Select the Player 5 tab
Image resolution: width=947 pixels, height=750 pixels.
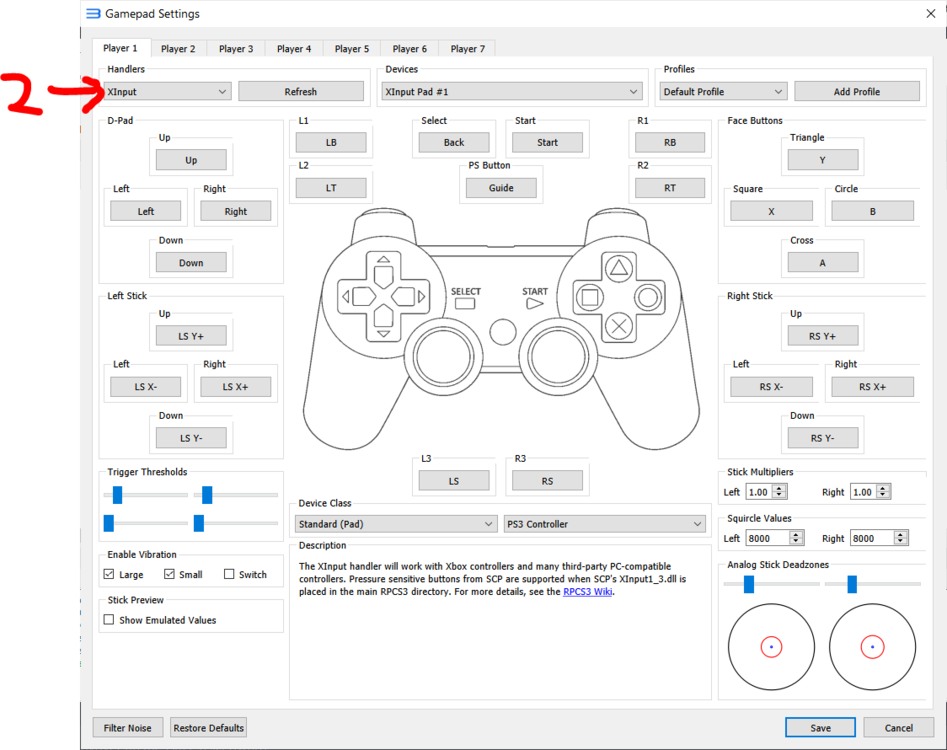(x=352, y=49)
